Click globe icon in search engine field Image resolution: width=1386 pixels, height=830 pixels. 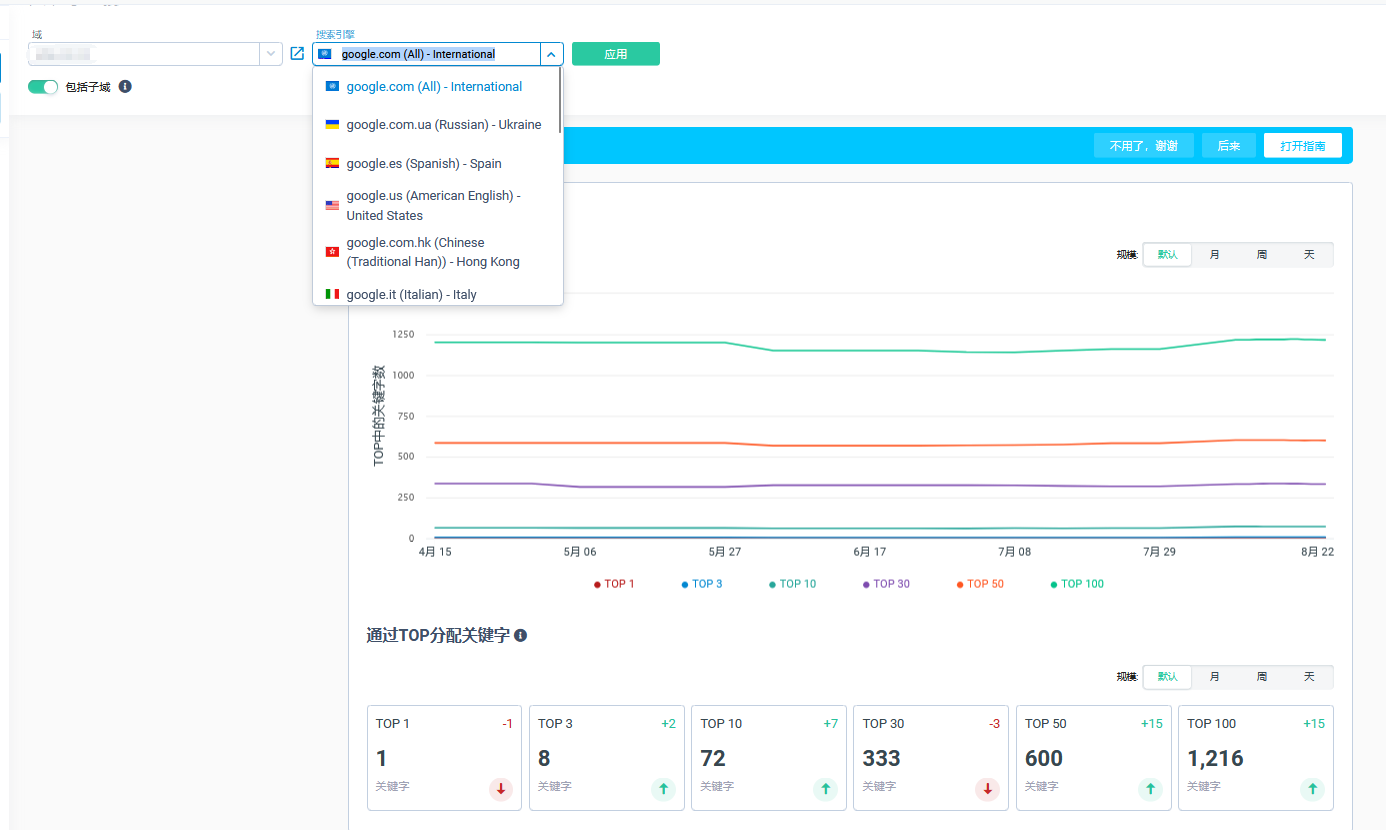click(x=324, y=54)
